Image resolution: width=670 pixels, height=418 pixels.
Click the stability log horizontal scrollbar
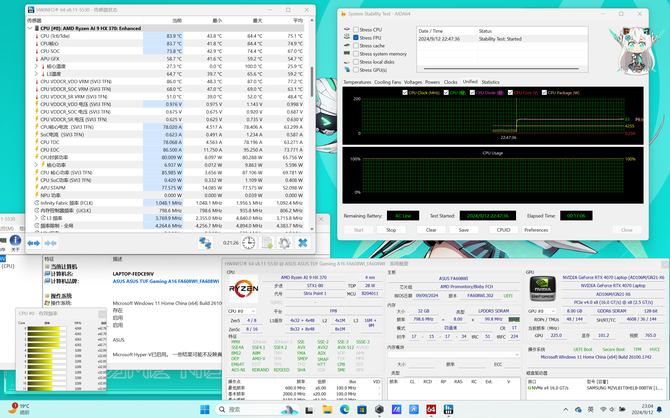501,68
